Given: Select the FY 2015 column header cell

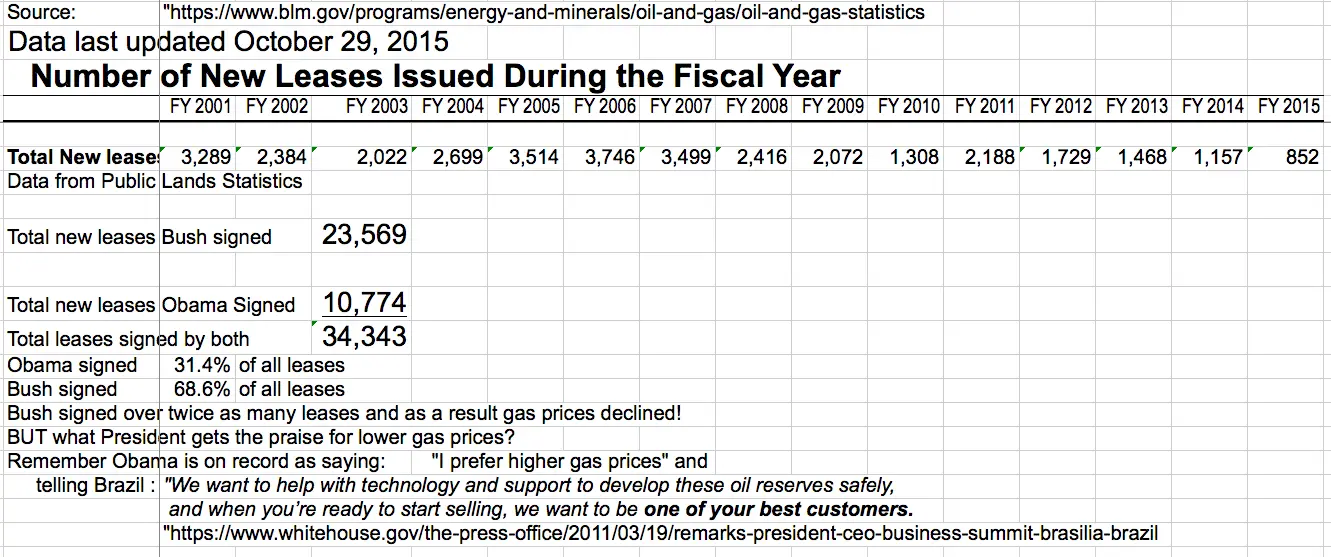Looking at the screenshot, I should [x=1288, y=106].
